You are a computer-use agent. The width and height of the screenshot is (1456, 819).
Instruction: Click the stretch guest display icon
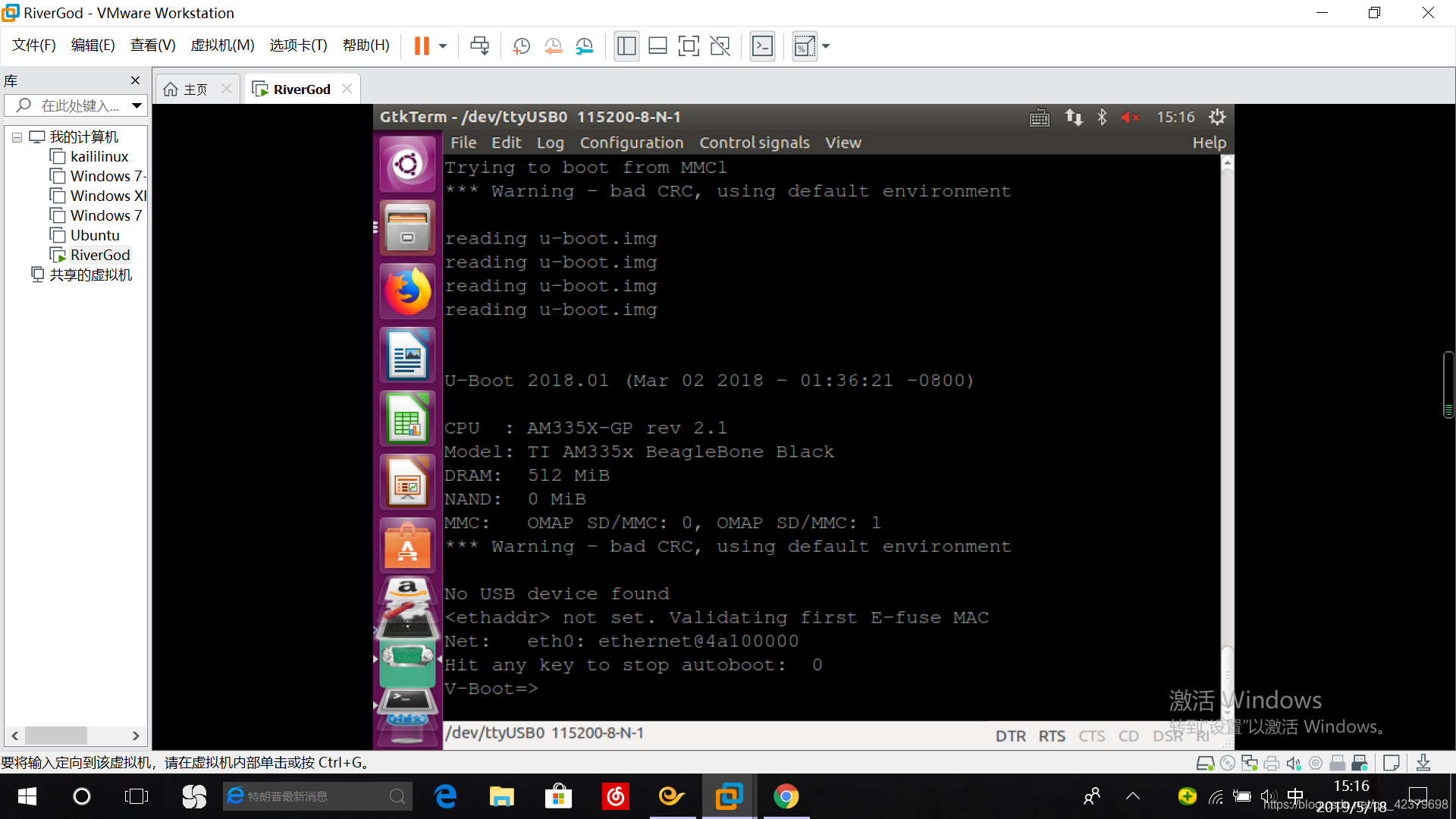click(x=804, y=46)
